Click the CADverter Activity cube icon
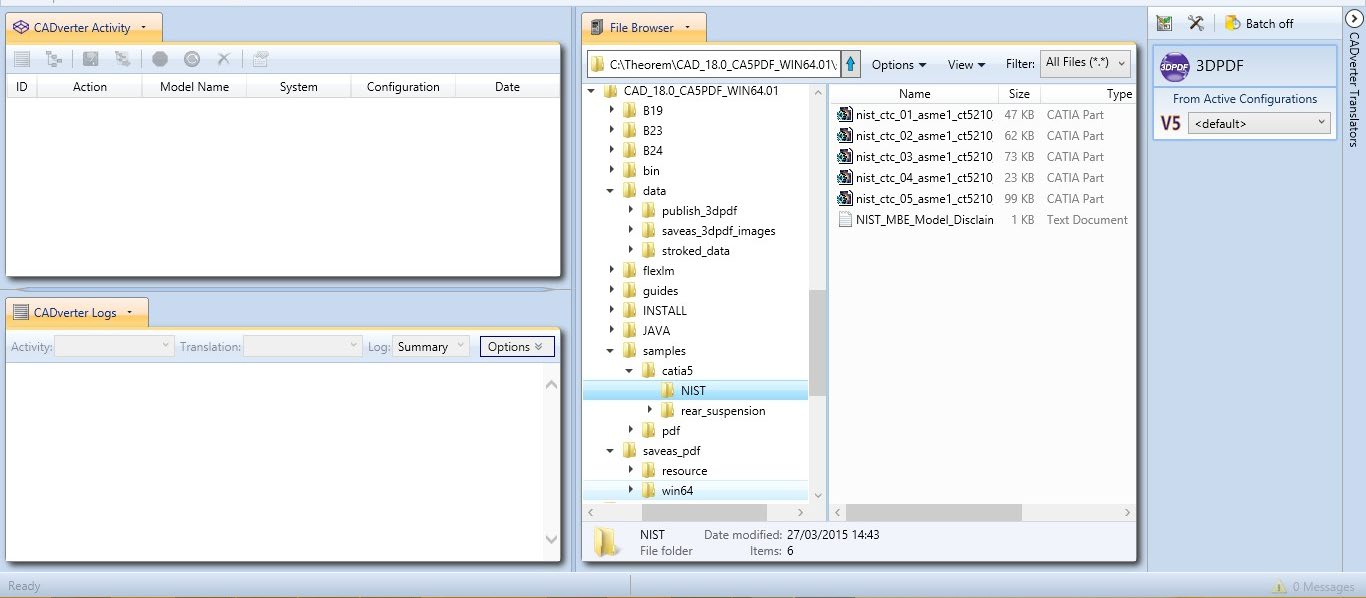The image size is (1366, 598). [x=21, y=28]
